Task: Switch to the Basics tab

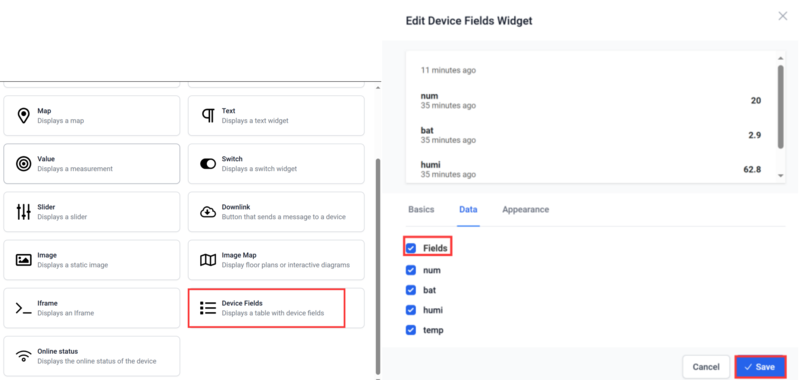Action: [x=421, y=210]
